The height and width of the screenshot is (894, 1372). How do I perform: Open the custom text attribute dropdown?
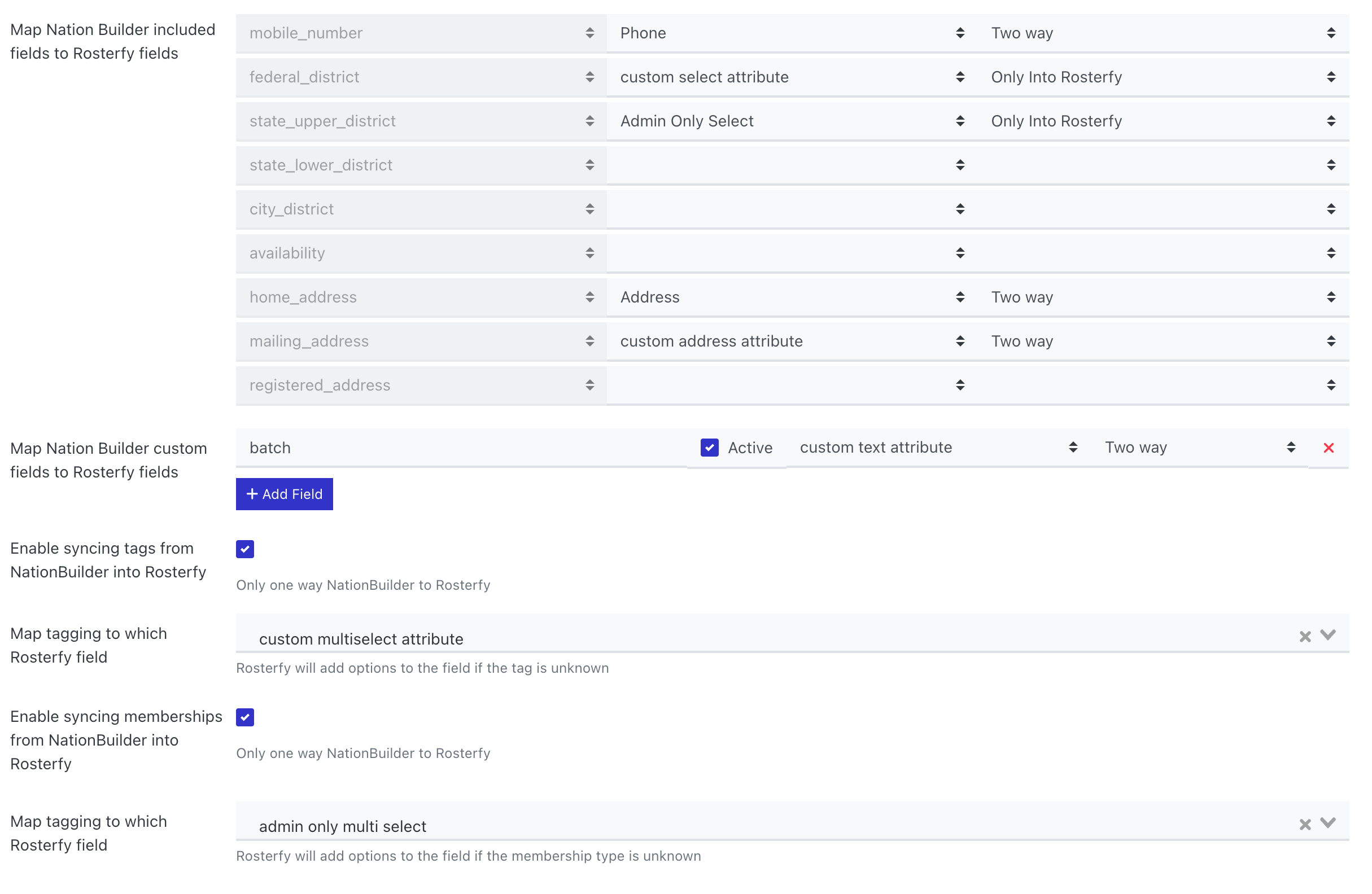click(x=938, y=448)
